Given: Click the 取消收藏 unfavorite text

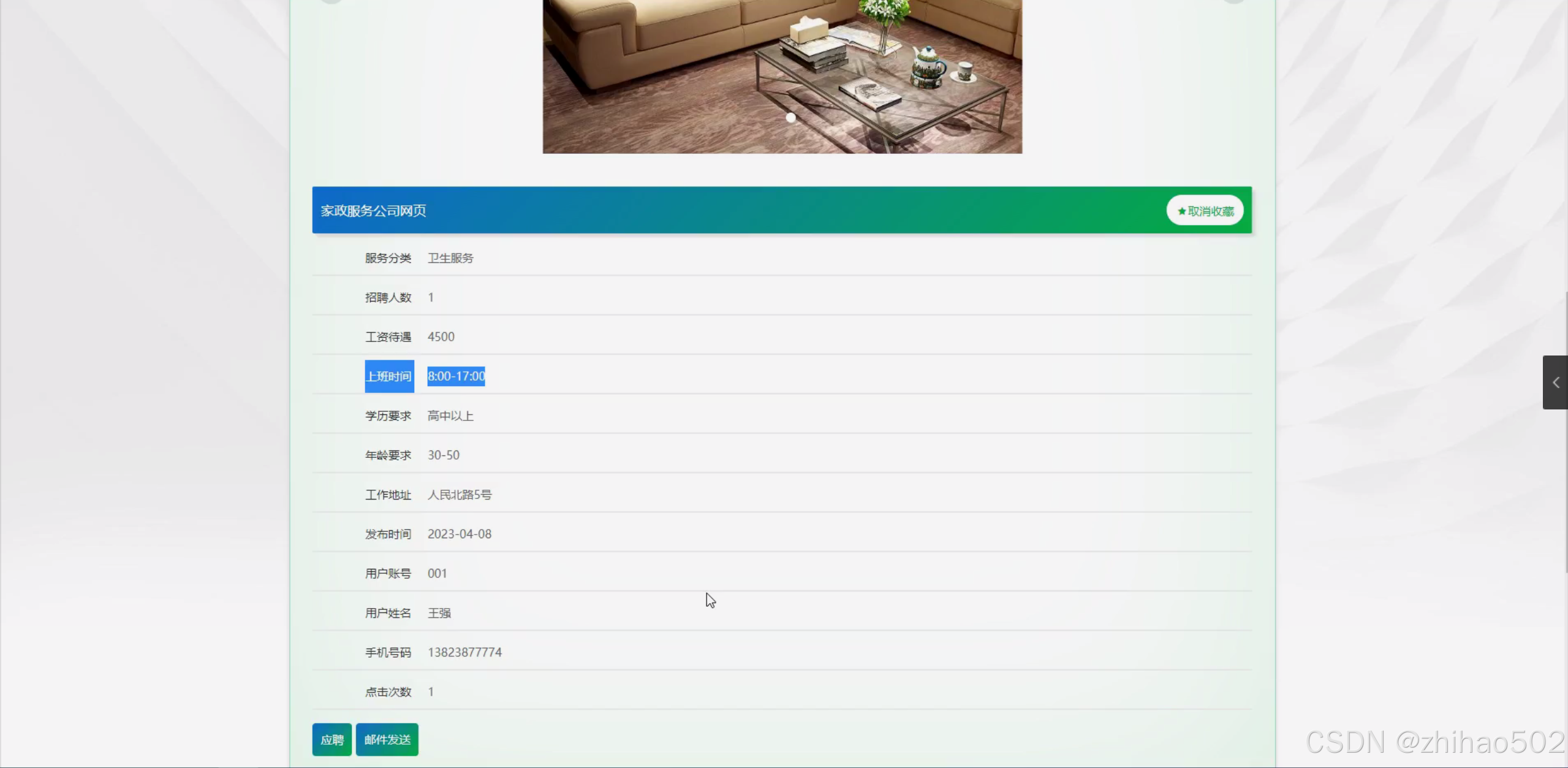Looking at the screenshot, I should 1210,211.
